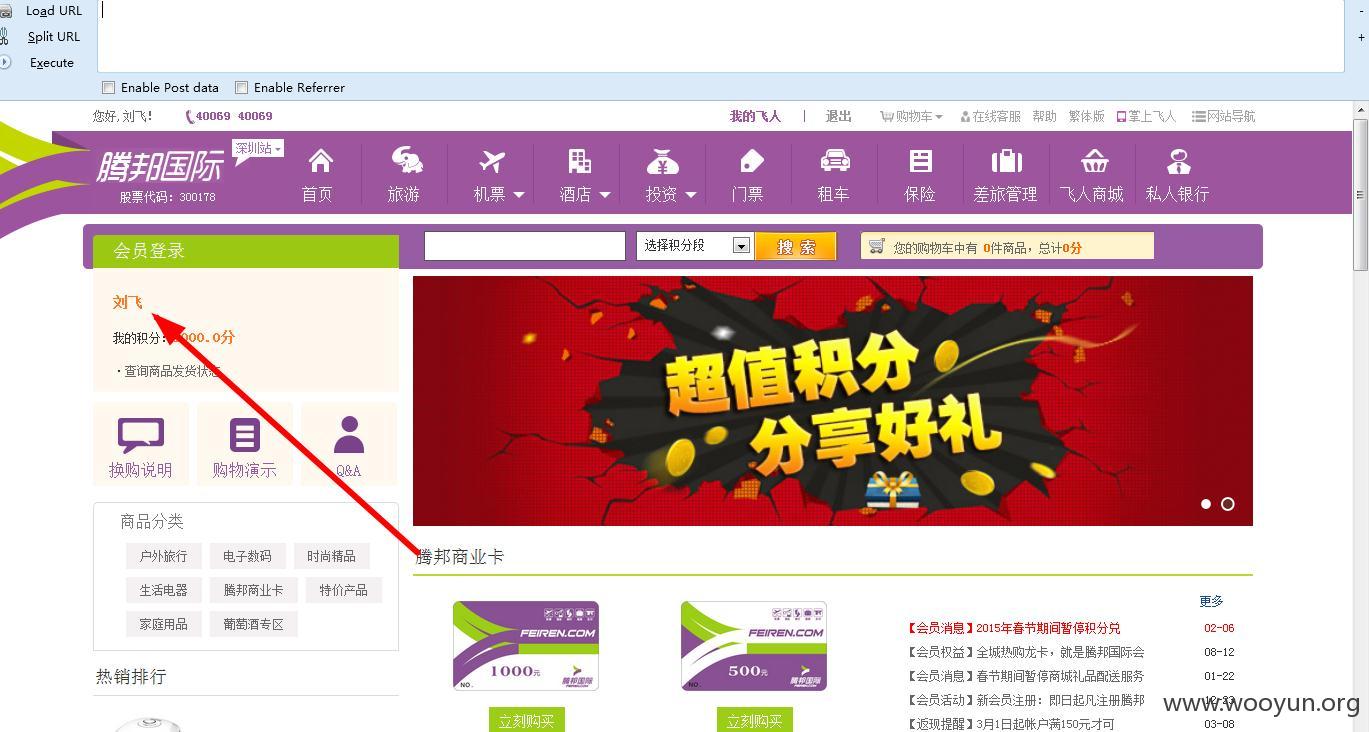Open the Q&A person icon

(x=349, y=436)
